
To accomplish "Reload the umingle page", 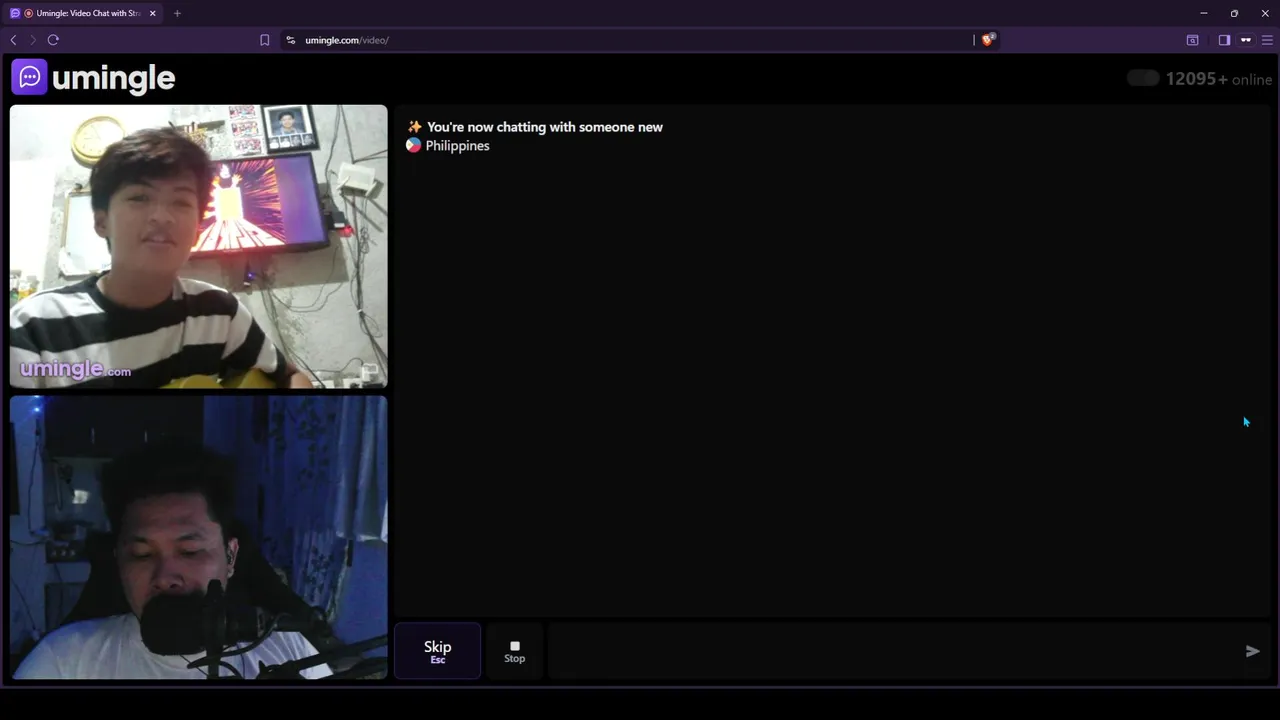I will point(53,40).
